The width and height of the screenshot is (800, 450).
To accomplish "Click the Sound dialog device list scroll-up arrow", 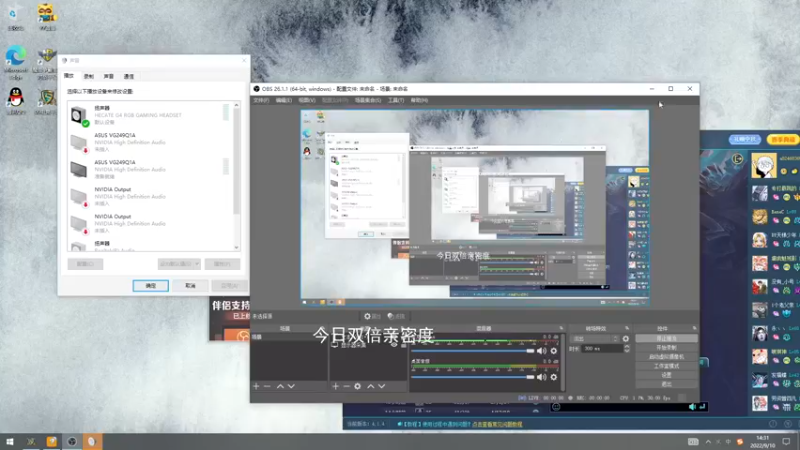I will tap(236, 105).
